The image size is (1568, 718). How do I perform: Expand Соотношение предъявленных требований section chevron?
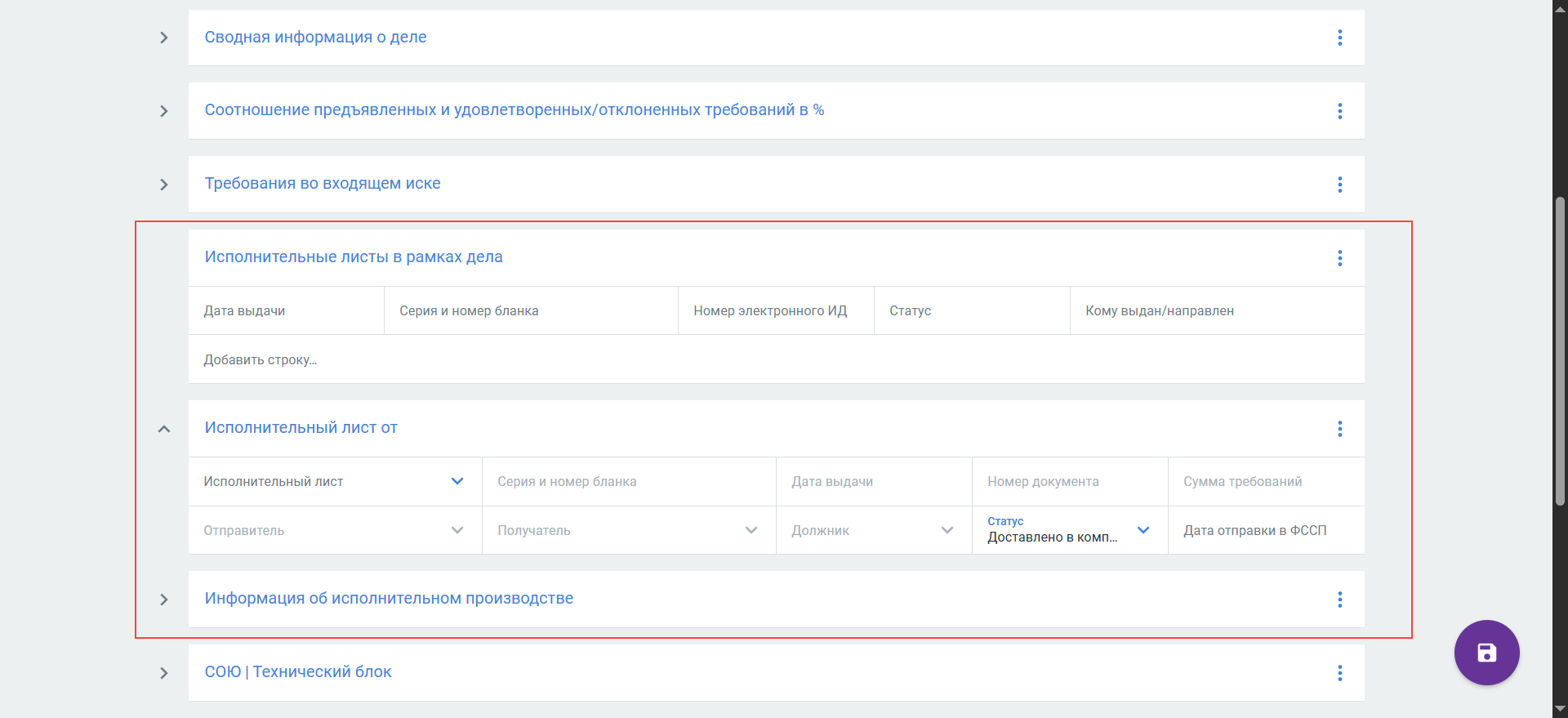tap(164, 111)
